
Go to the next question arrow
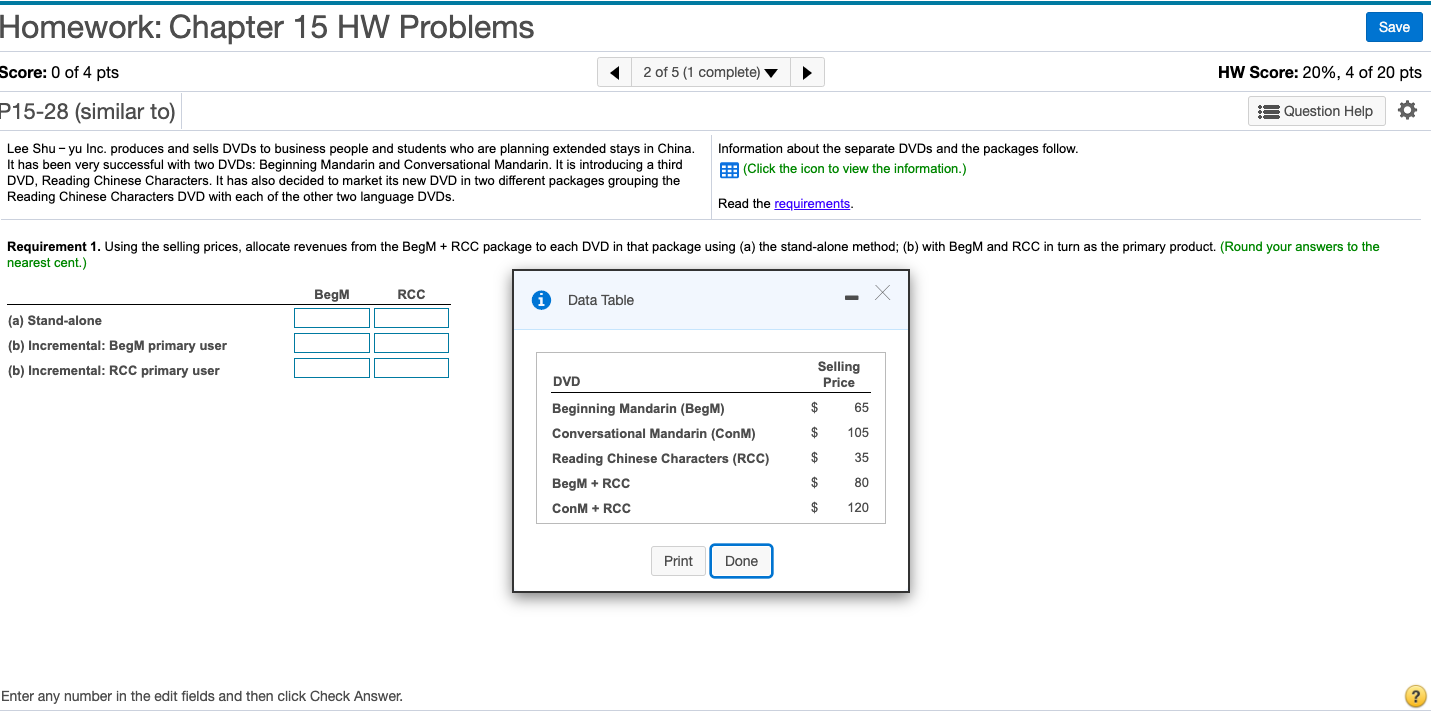pos(807,72)
